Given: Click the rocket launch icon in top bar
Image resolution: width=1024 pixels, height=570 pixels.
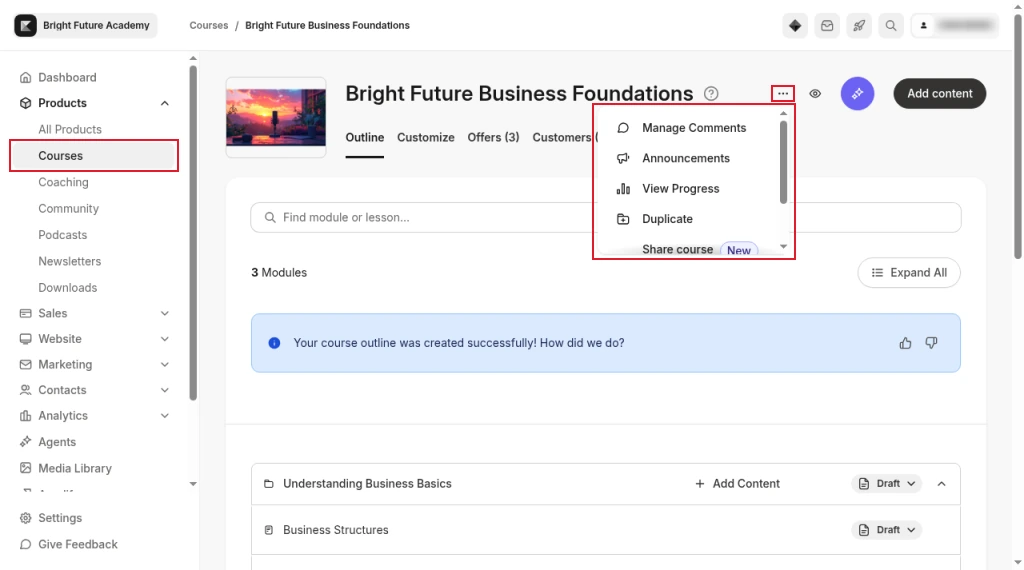Looking at the screenshot, I should tap(859, 25).
